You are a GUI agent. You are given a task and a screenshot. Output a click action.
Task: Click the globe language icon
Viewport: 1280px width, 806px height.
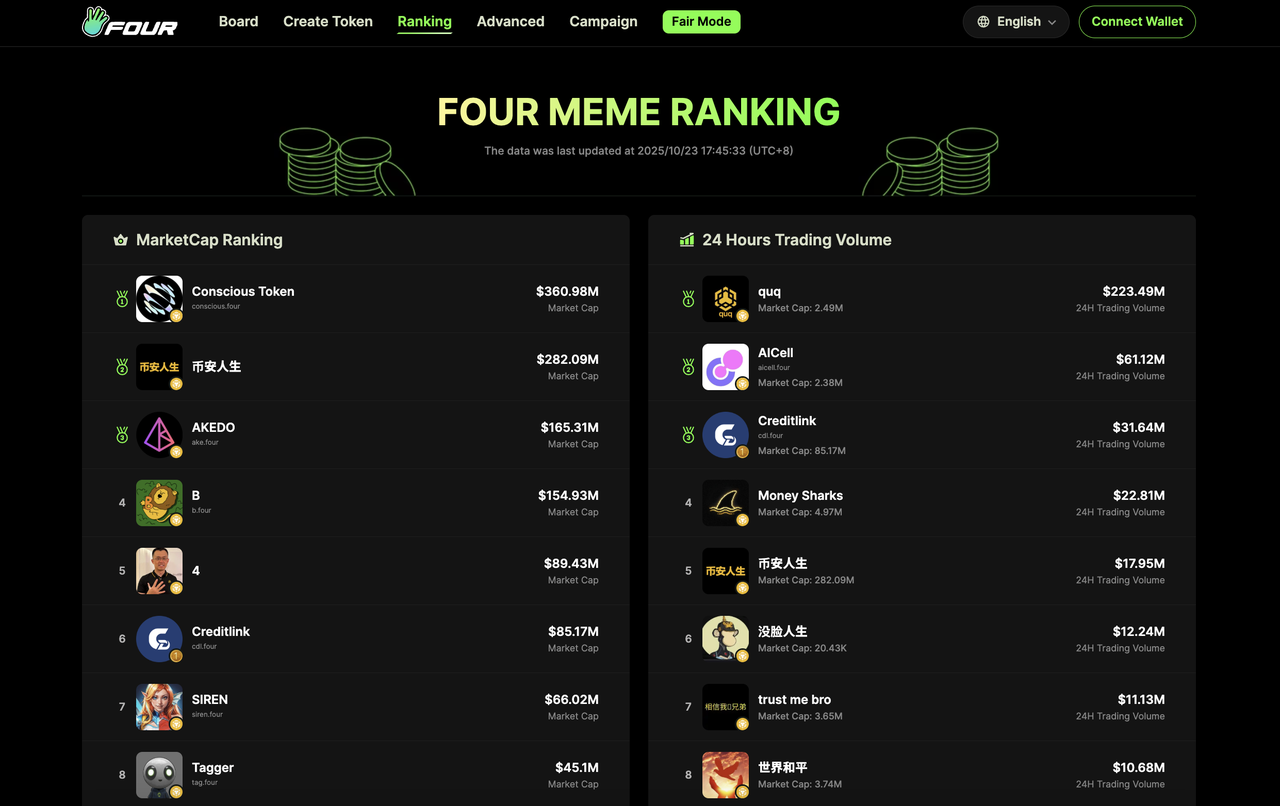coord(984,22)
